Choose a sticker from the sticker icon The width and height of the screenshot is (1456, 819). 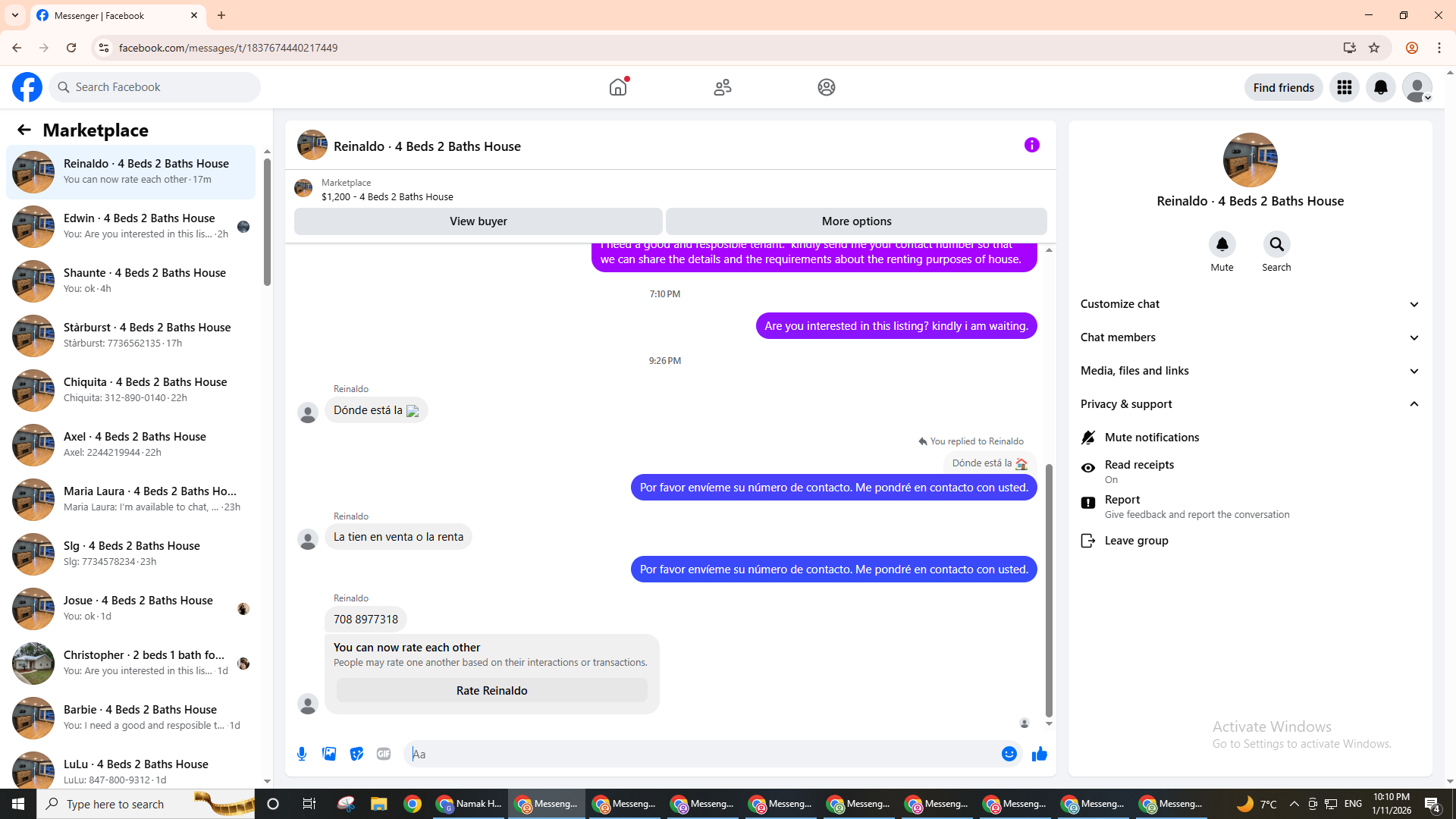(x=356, y=754)
